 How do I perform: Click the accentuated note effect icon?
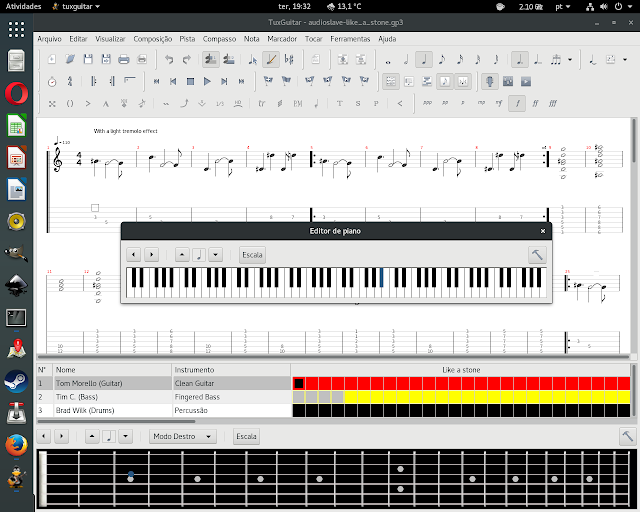click(x=88, y=104)
